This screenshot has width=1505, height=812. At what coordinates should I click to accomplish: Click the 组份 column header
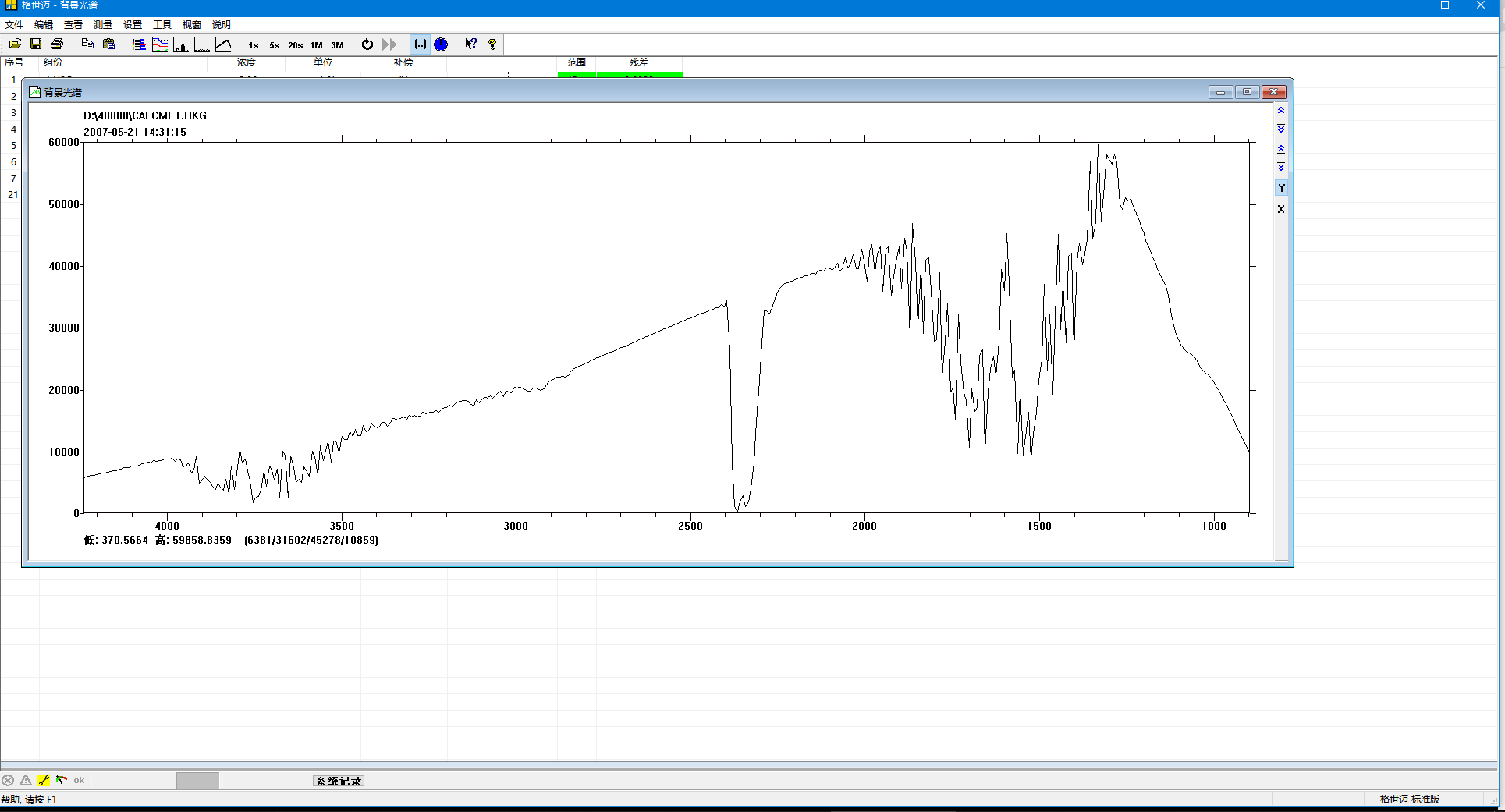[53, 62]
